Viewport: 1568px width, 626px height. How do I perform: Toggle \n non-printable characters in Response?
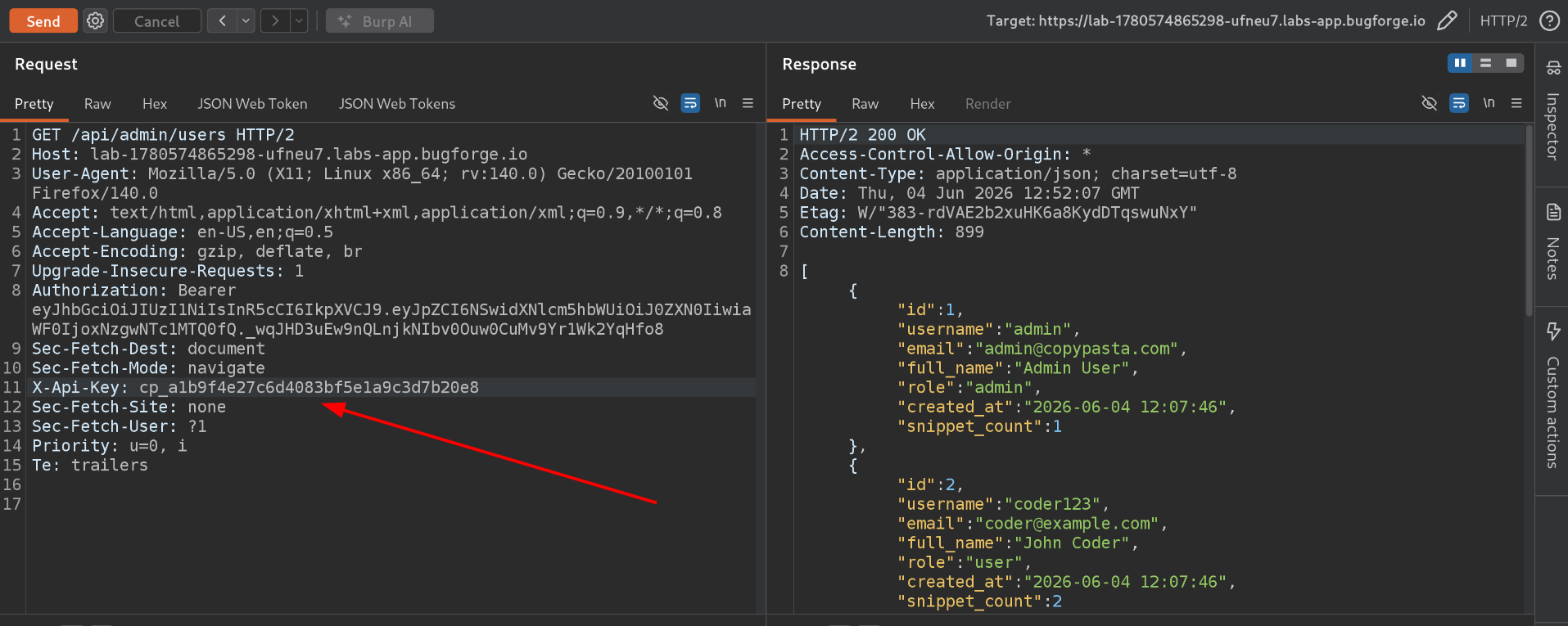click(1489, 103)
